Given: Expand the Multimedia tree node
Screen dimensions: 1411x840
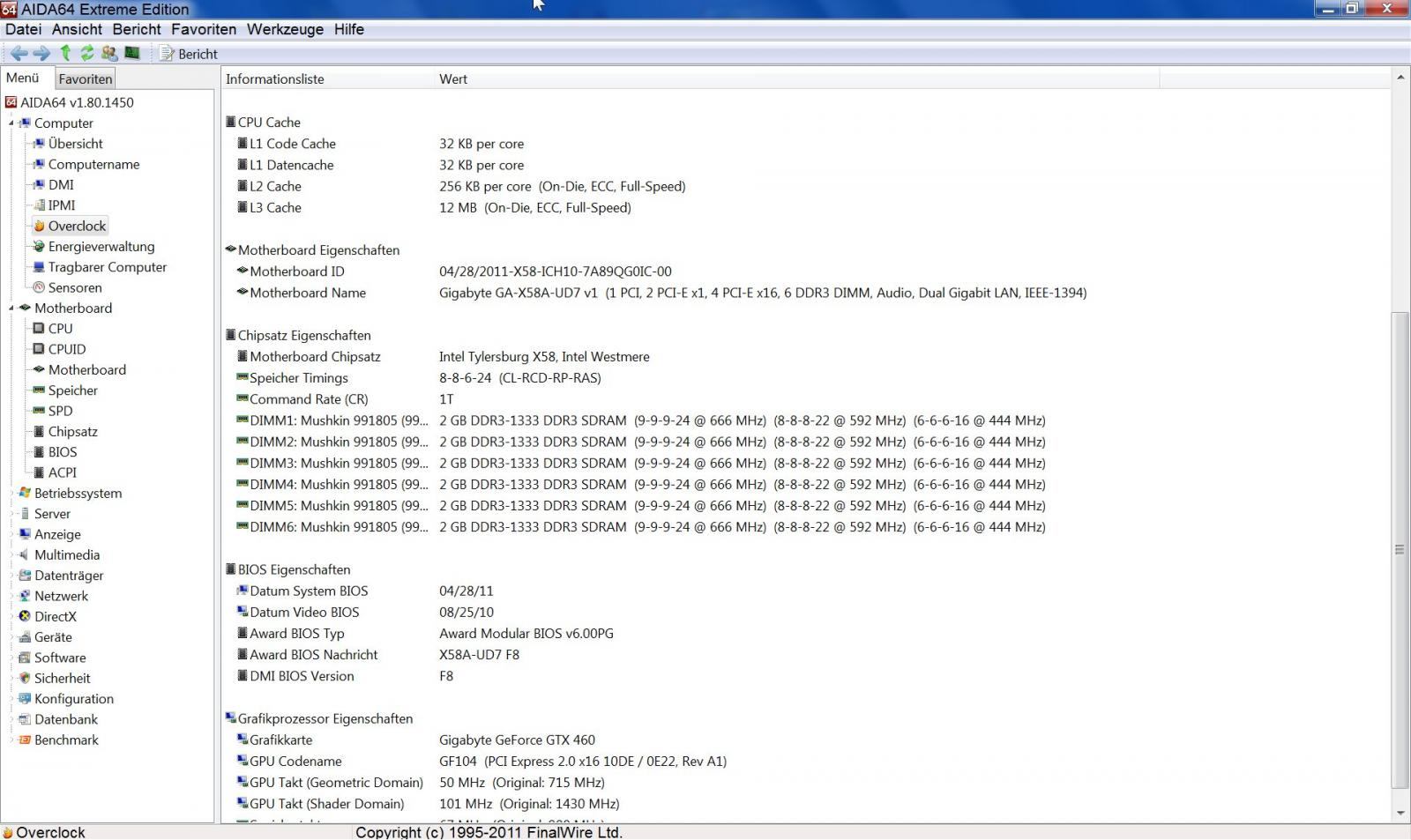Looking at the screenshot, I should pos(11,555).
